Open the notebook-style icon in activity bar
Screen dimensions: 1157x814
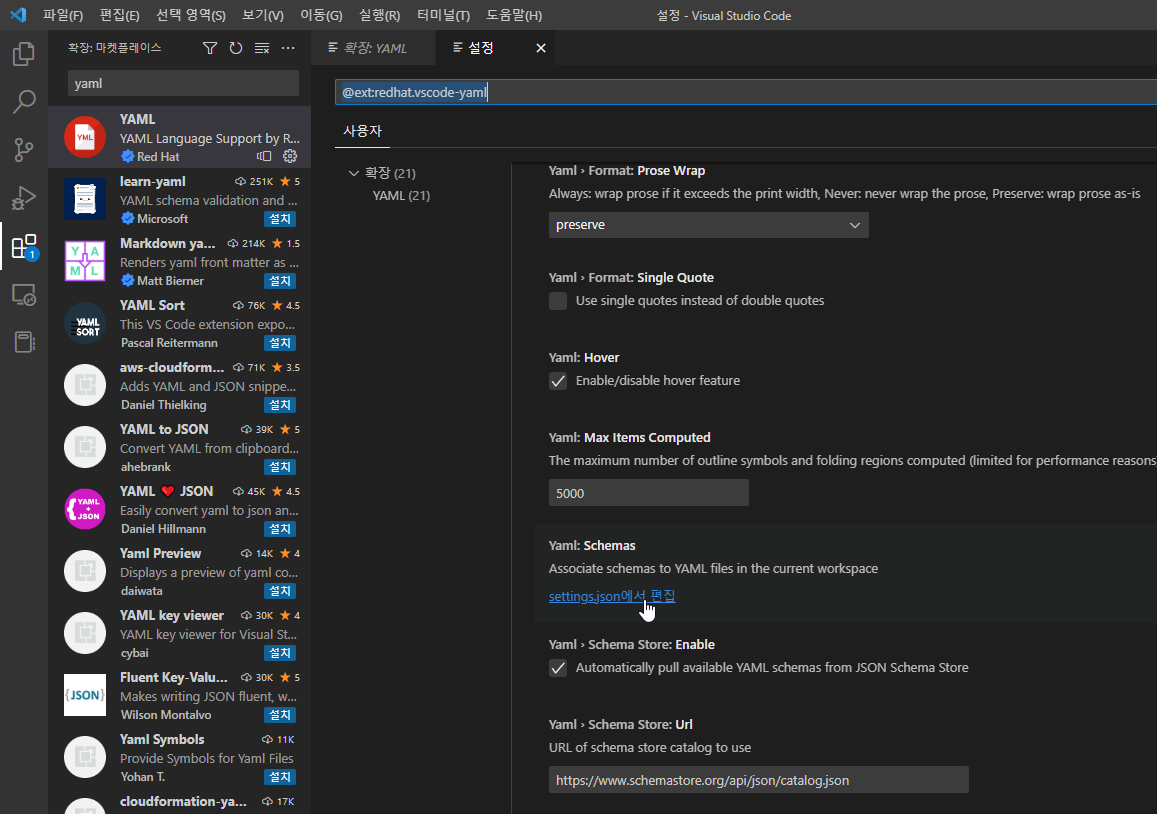pos(24,342)
